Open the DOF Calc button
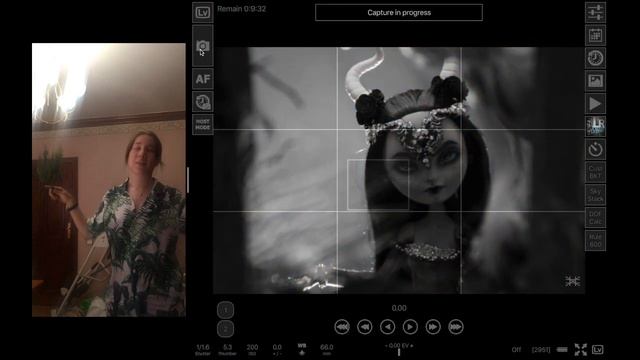 (x=595, y=218)
